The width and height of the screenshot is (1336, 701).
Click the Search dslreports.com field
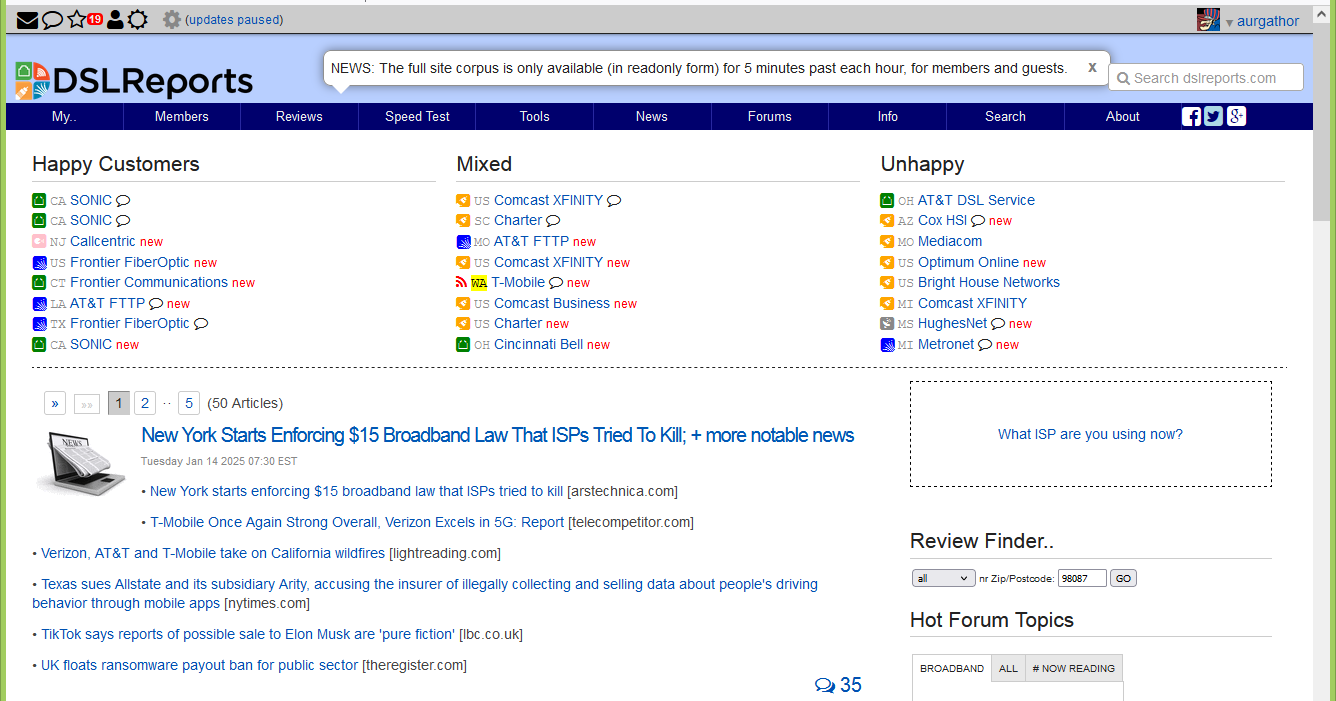pyautogui.click(x=1206, y=78)
